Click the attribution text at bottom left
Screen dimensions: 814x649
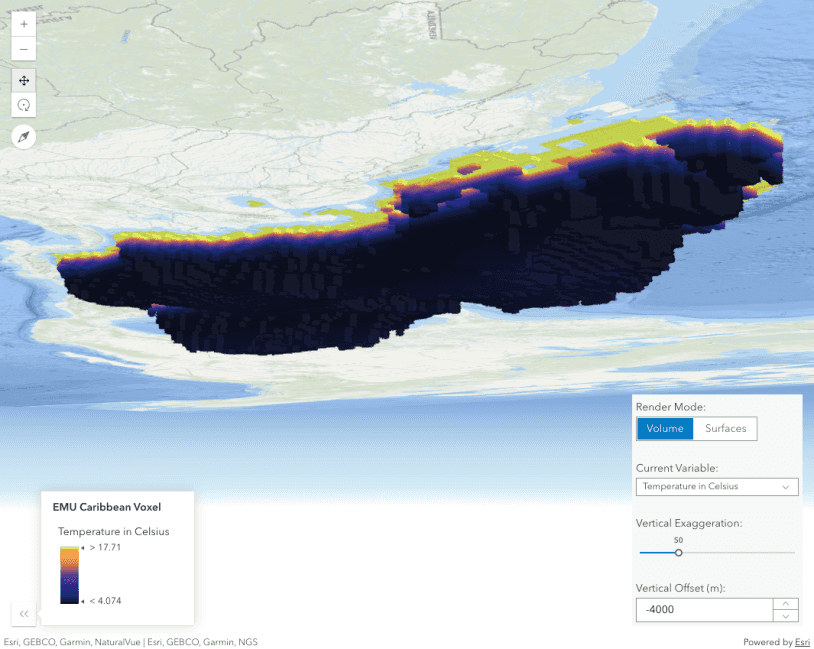[x=130, y=642]
